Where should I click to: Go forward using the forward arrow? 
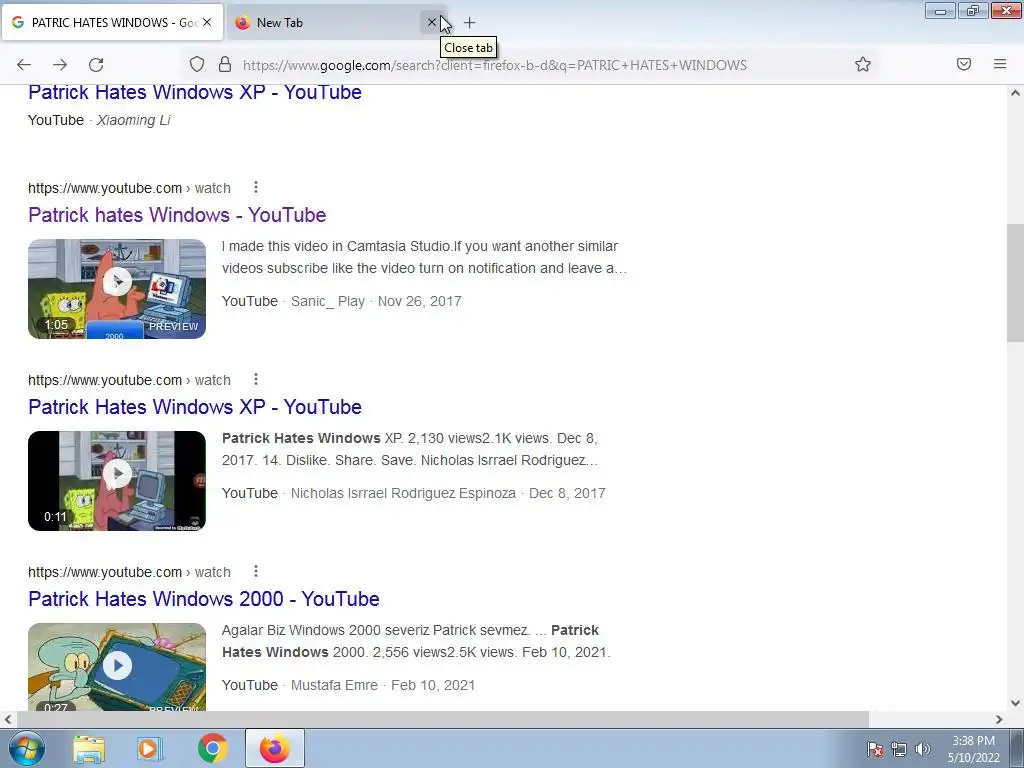point(60,65)
